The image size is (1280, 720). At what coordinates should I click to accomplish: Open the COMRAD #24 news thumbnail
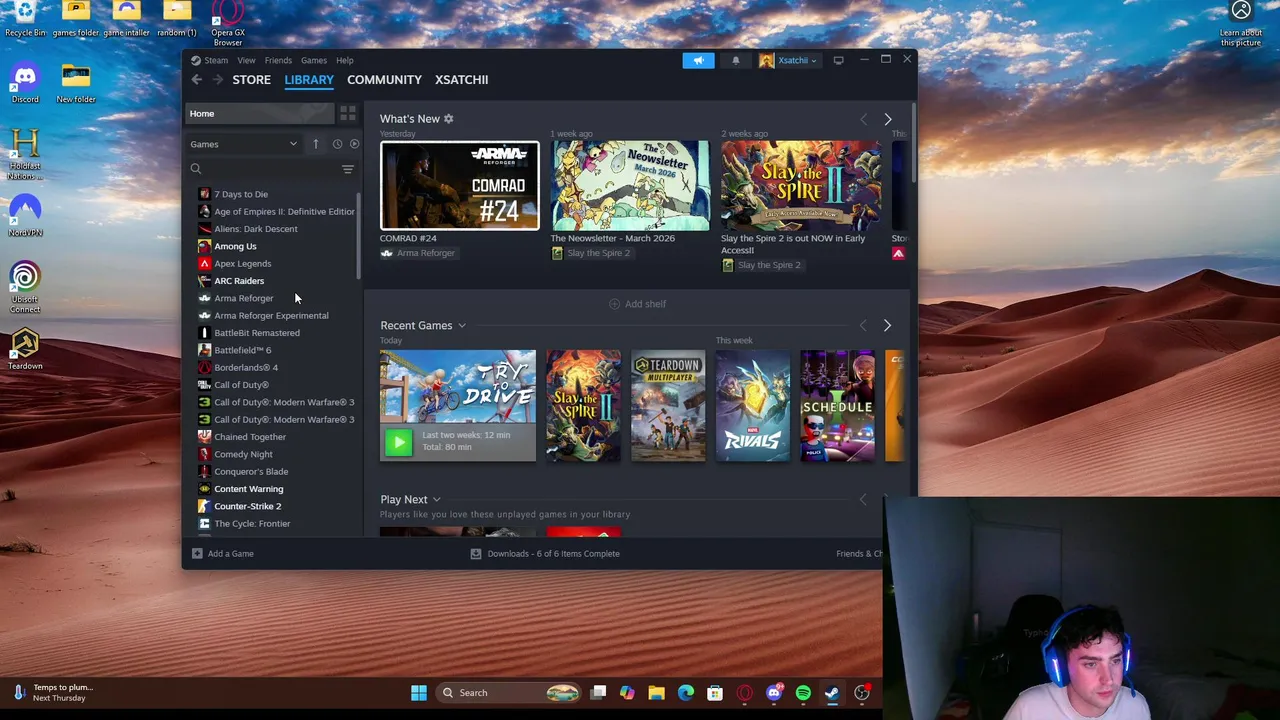coord(459,186)
